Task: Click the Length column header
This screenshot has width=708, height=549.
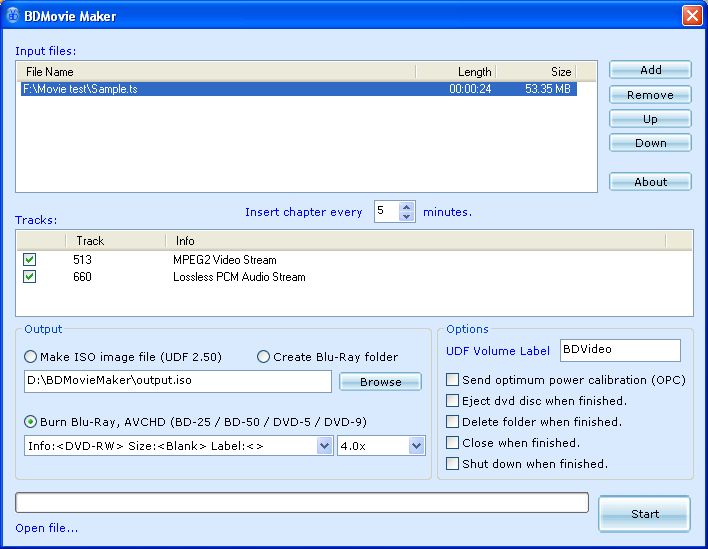Action: click(456, 72)
